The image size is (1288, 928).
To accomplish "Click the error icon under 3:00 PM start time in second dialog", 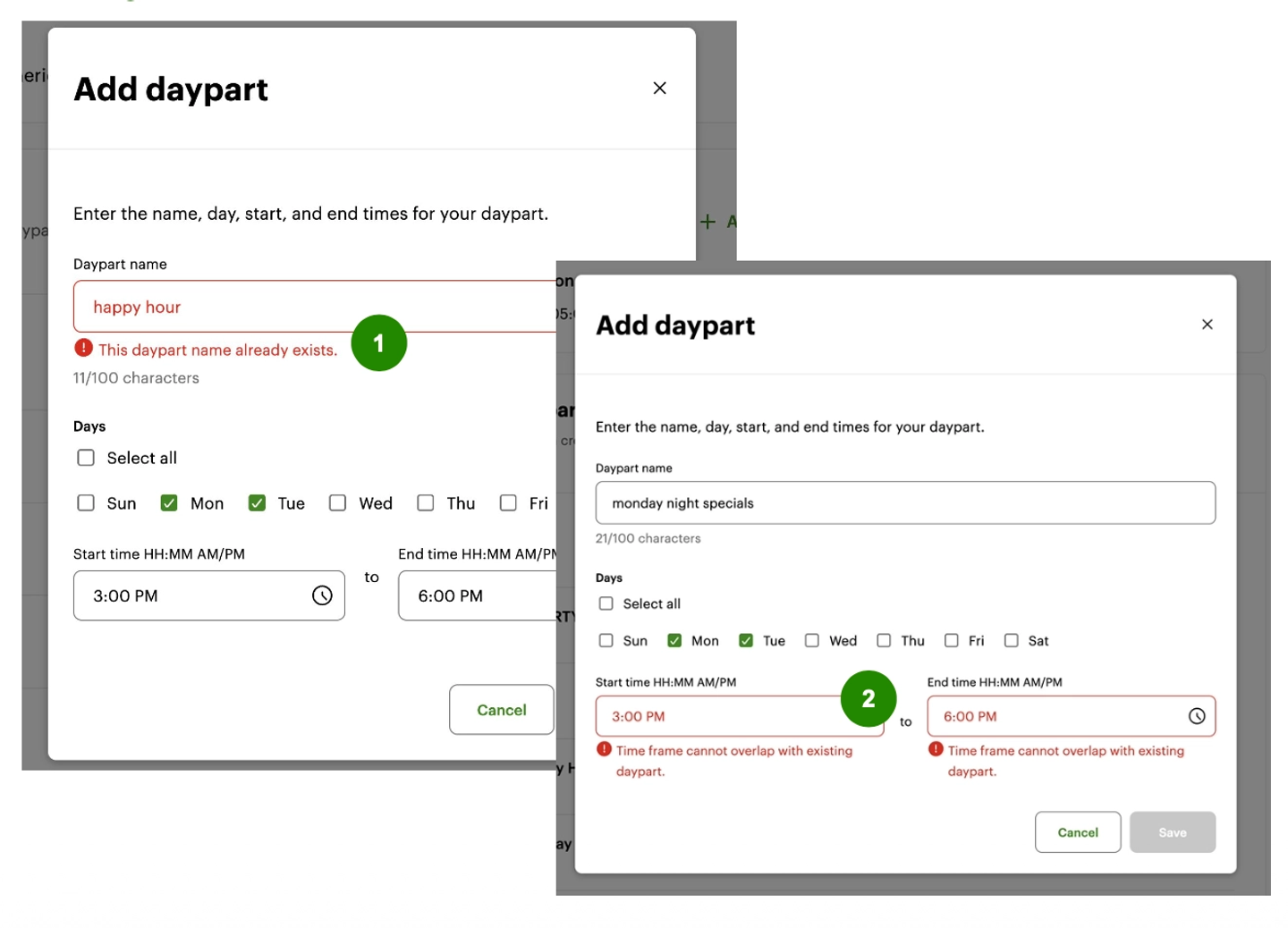I will coord(605,750).
